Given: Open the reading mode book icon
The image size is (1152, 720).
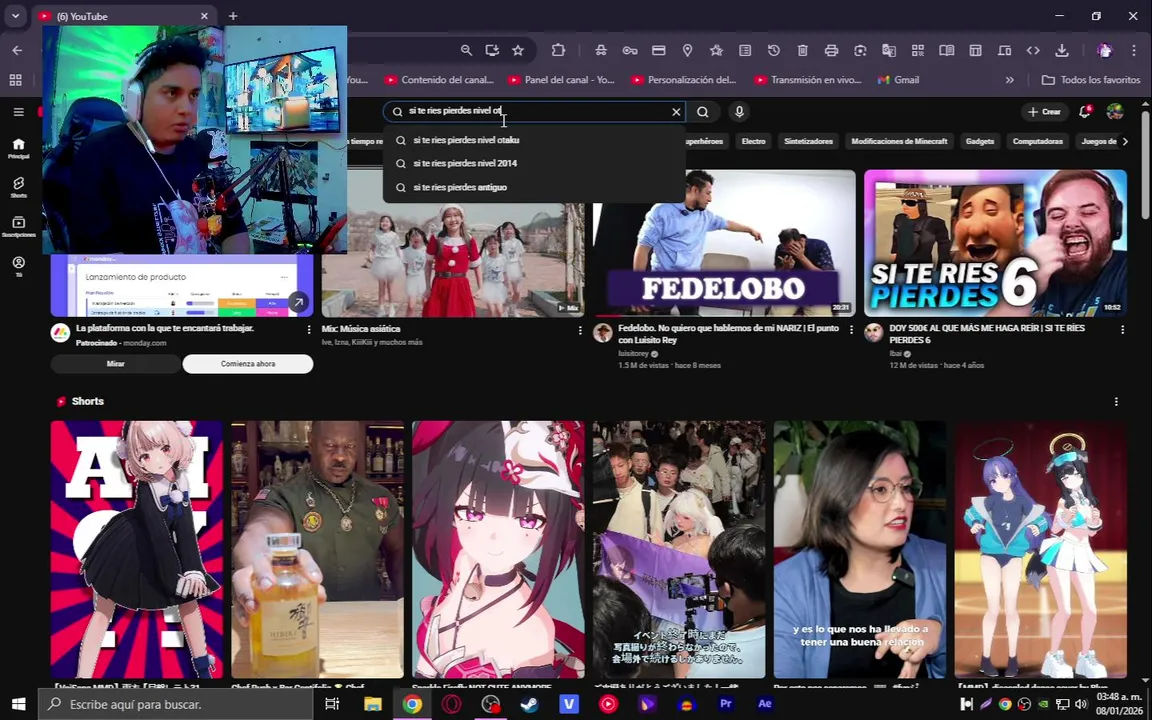Looking at the screenshot, I should 946,50.
